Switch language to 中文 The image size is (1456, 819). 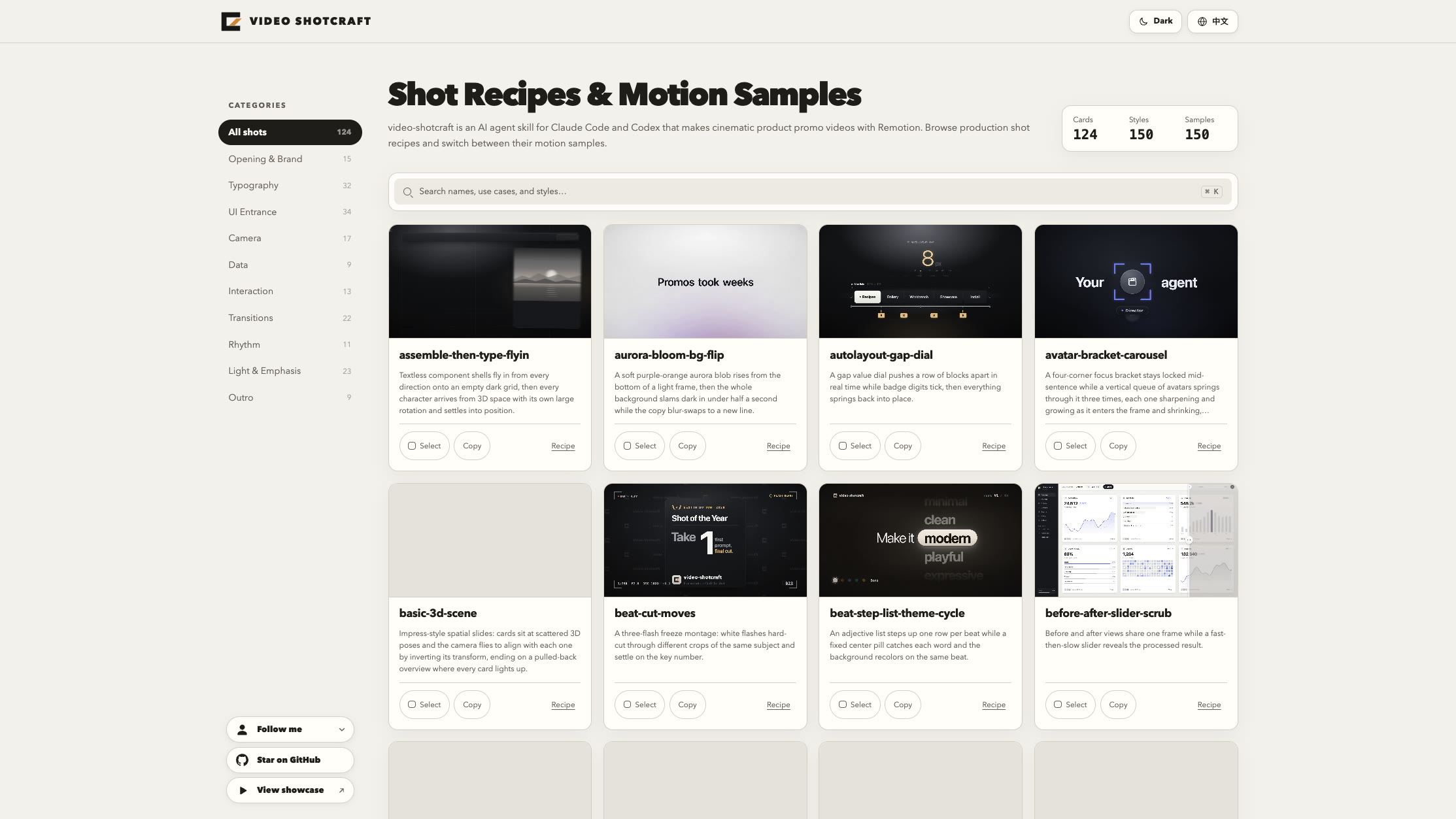(1212, 22)
